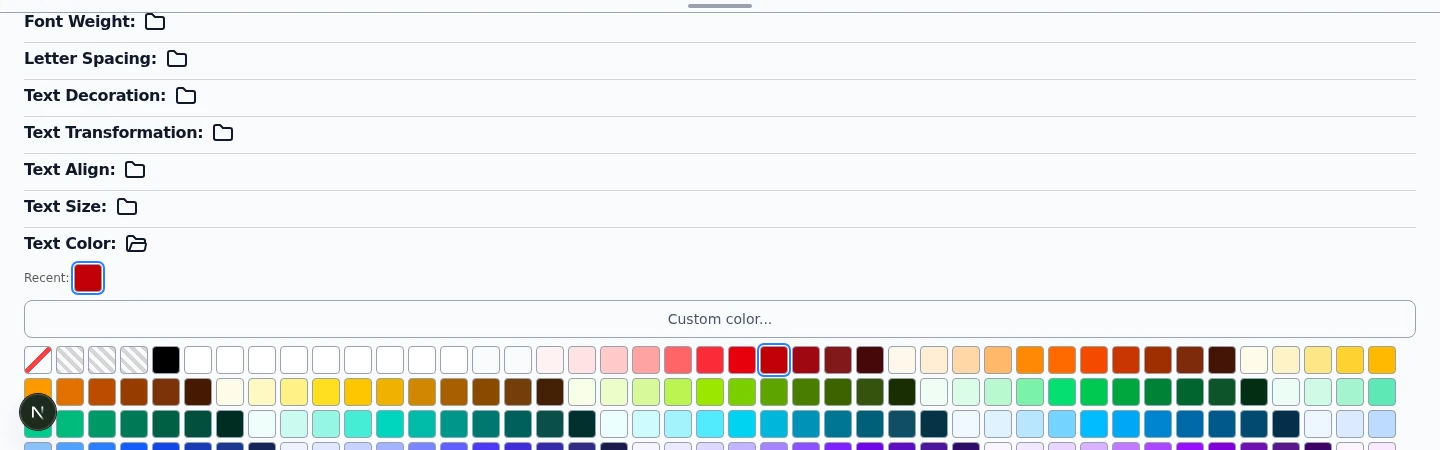This screenshot has width=1440, height=450.
Task: Grab the panel handle bar at top
Action: click(x=720, y=6)
